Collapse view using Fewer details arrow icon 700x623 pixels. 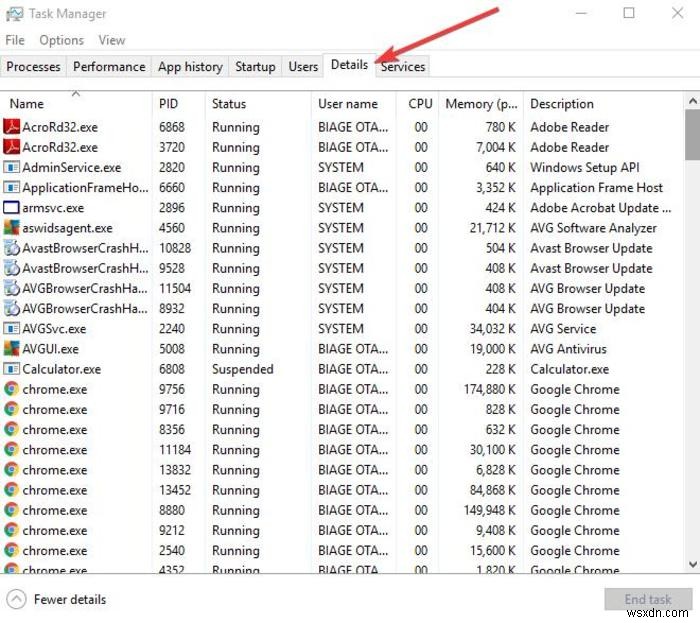tap(17, 599)
